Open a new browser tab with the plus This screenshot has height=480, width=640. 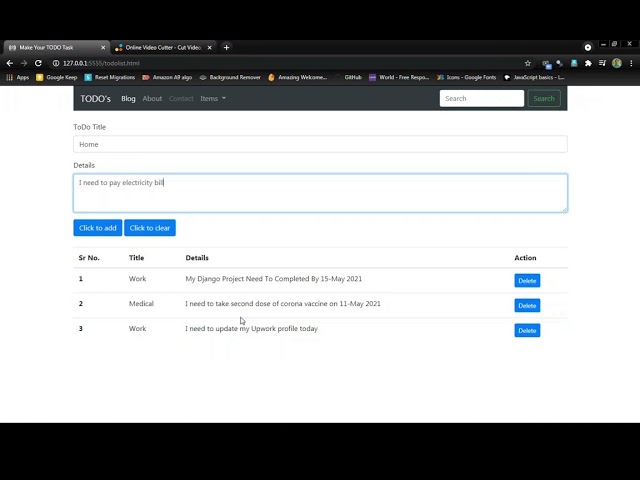tap(227, 47)
